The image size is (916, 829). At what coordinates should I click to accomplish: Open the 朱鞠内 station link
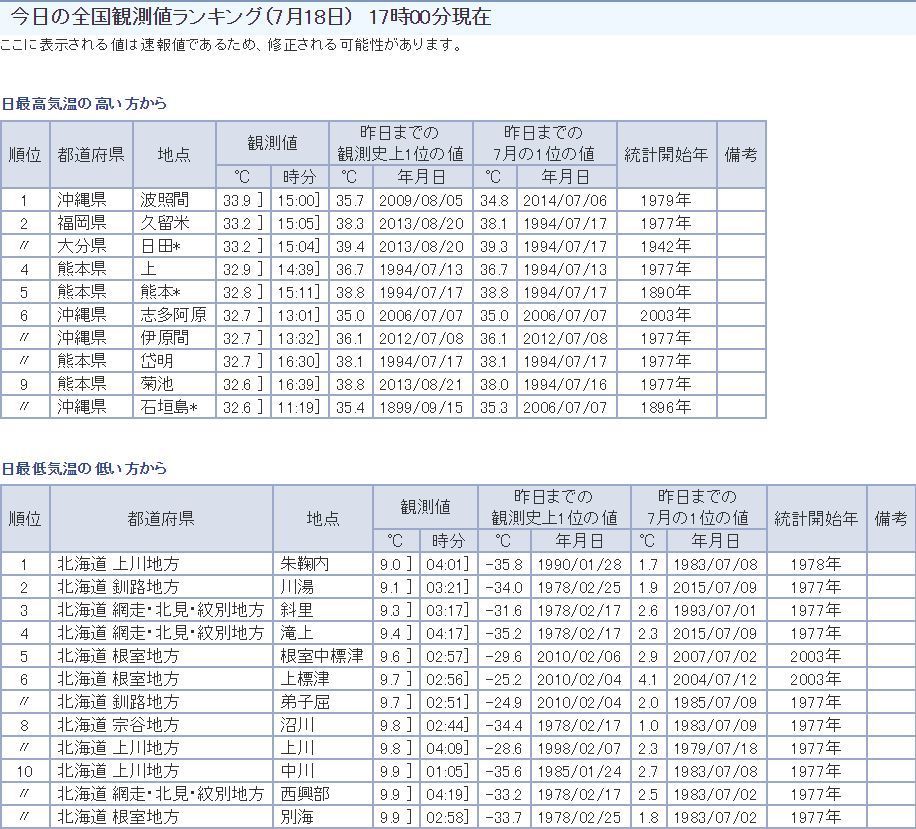(x=305, y=564)
